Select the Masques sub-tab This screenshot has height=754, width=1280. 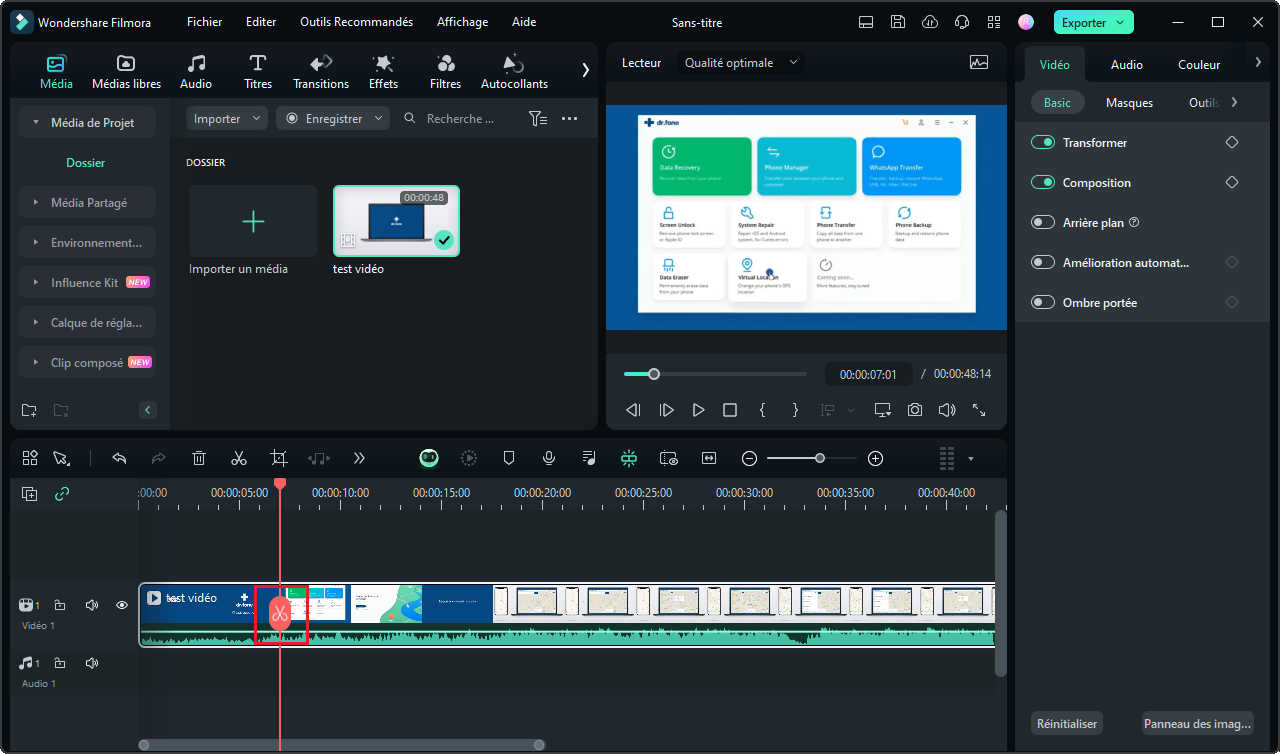[1129, 102]
